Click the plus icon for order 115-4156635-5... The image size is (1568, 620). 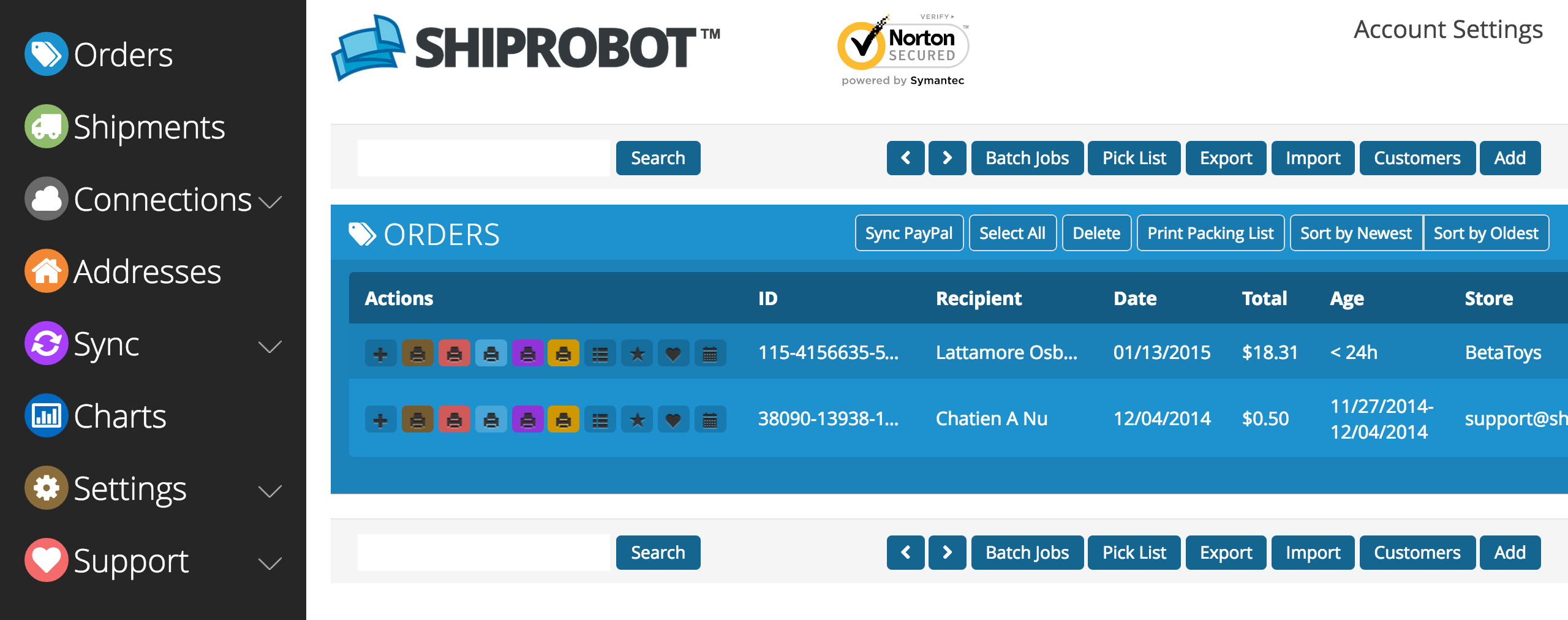pos(380,353)
